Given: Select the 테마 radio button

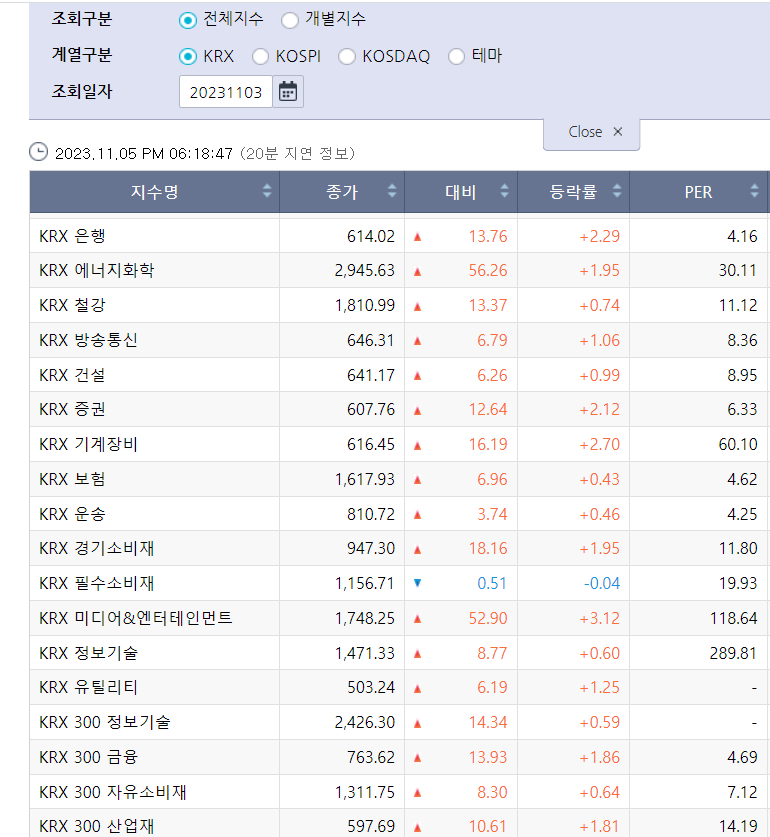Looking at the screenshot, I should [x=456, y=56].
